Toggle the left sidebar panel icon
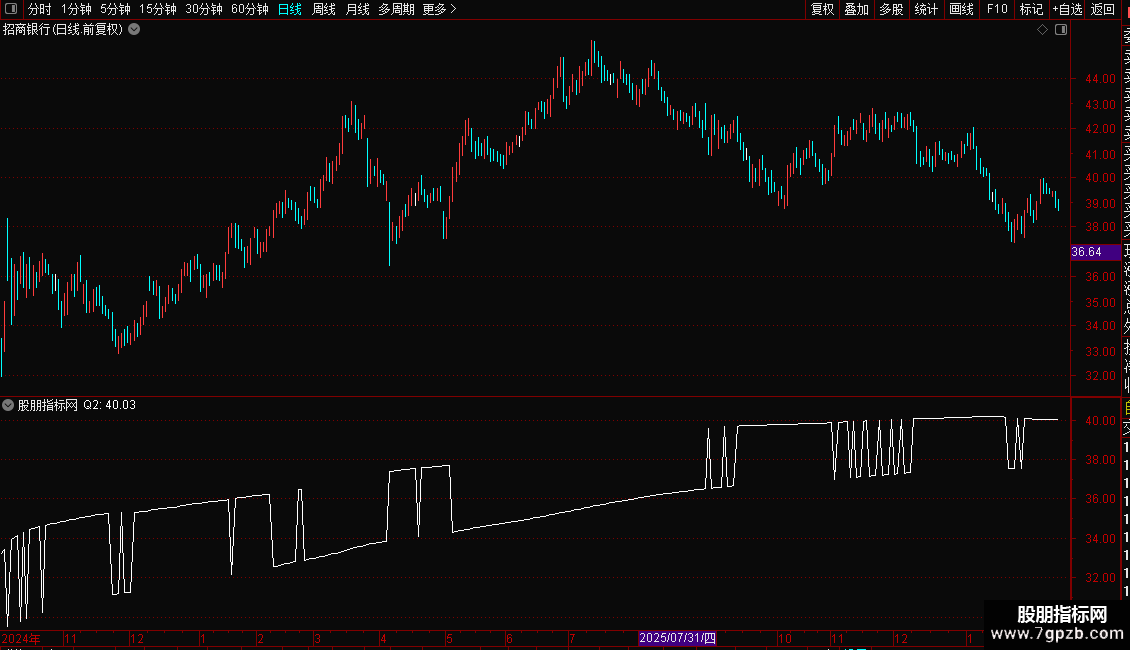 [11, 9]
